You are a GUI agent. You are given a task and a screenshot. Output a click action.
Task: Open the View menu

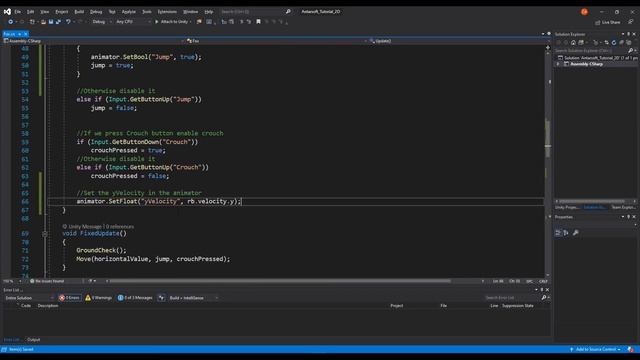44,12
